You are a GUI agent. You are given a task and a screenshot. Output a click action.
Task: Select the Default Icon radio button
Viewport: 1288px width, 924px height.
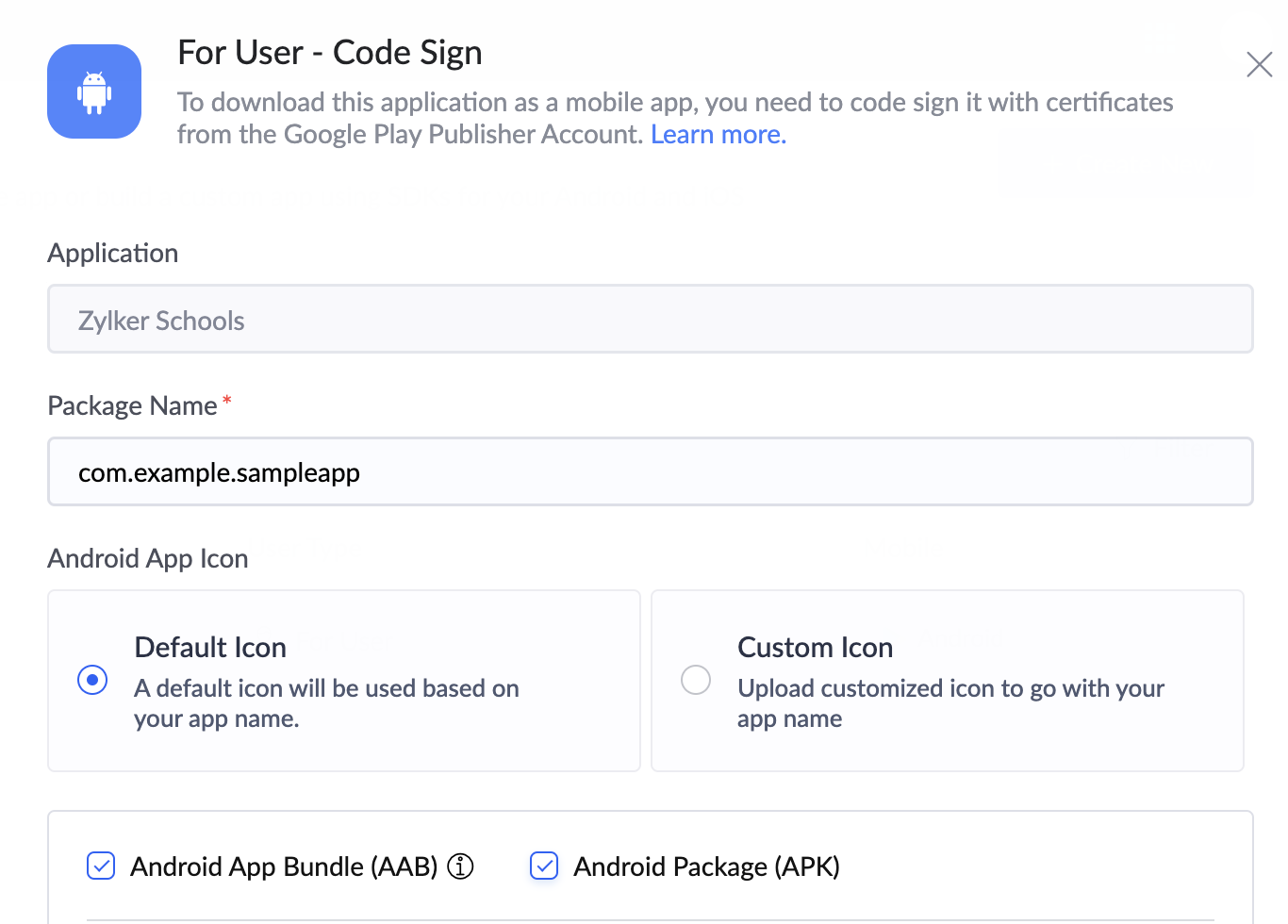point(92,680)
